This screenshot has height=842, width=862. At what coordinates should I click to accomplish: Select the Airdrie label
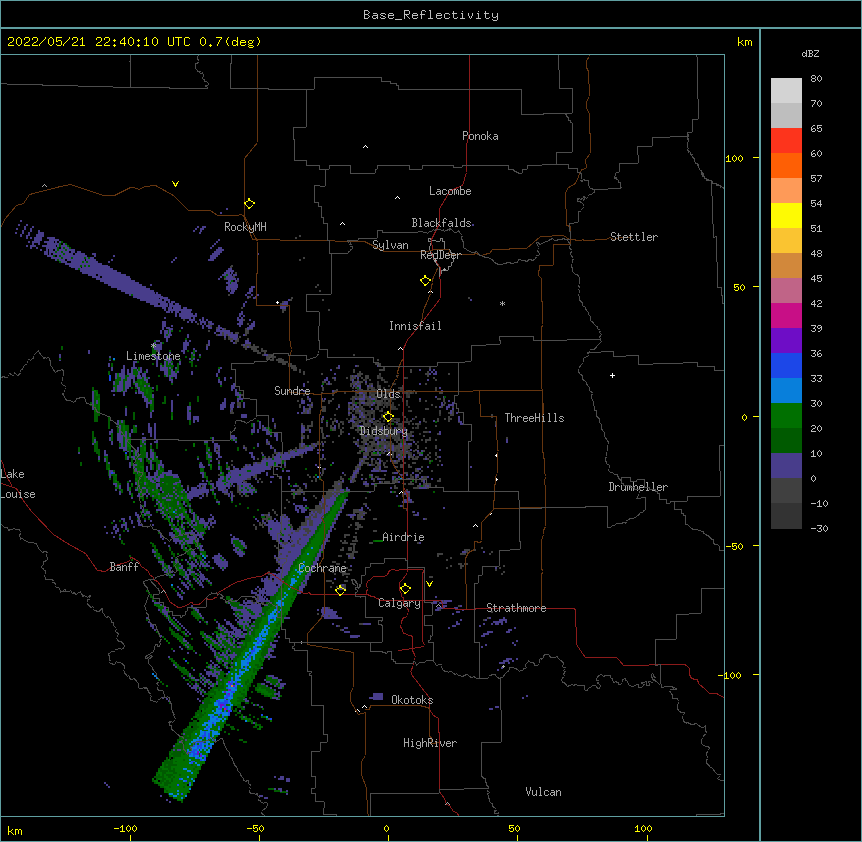point(403,537)
